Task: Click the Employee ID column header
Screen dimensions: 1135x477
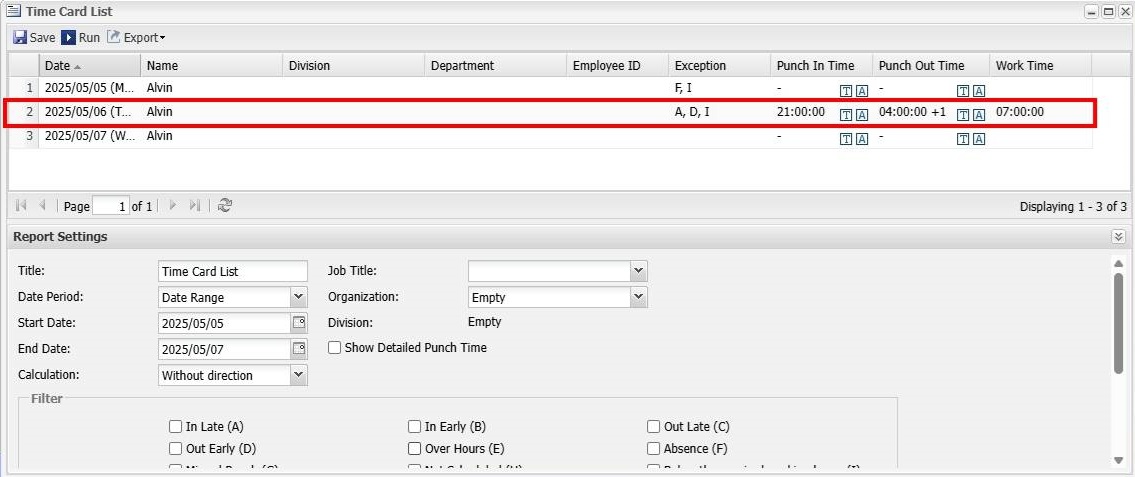Action: tap(617, 65)
